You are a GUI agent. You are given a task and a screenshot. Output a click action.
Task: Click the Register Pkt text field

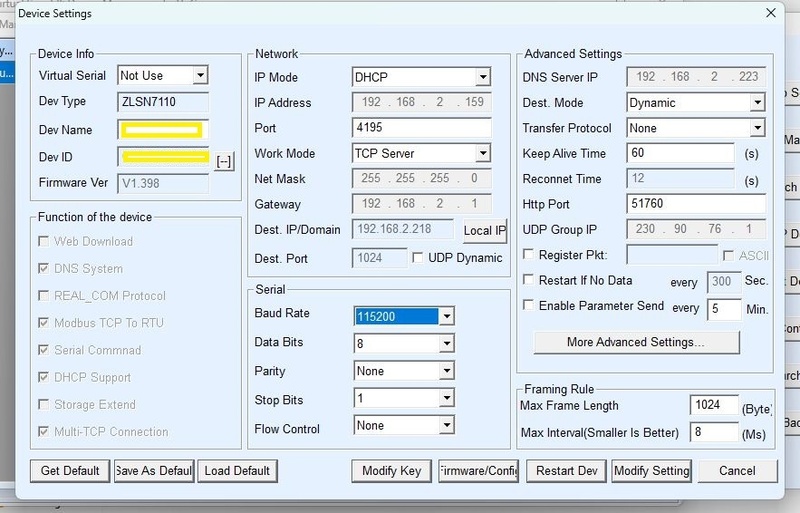[672, 254]
